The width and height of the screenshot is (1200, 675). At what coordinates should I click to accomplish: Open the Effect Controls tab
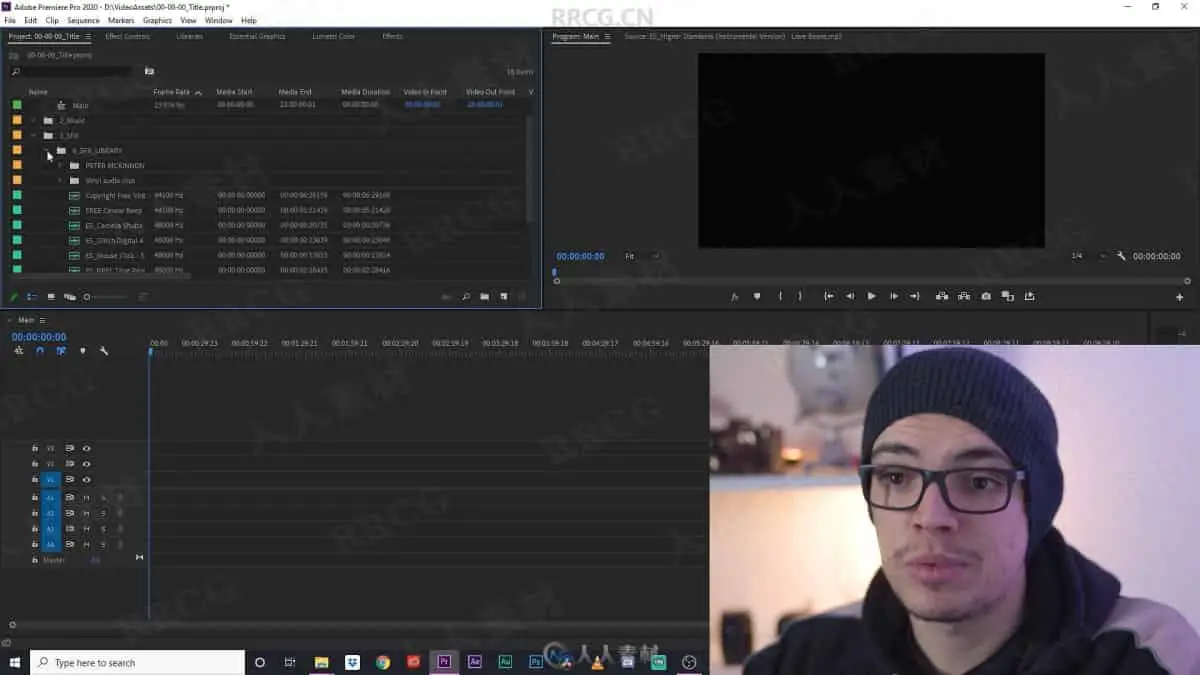127,36
